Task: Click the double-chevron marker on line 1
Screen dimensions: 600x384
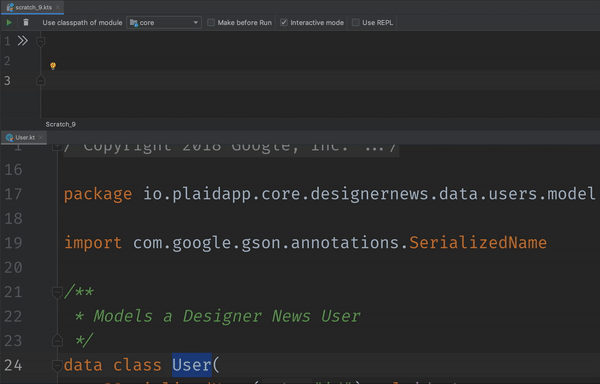Action: (x=23, y=41)
